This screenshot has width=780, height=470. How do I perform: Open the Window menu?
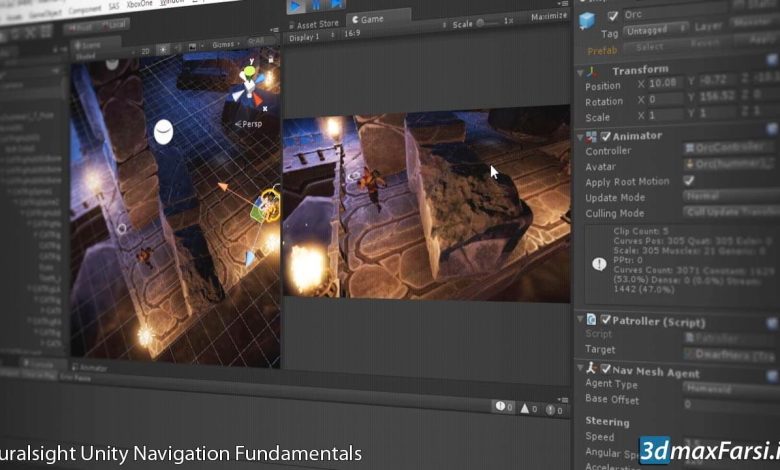[x=171, y=2]
